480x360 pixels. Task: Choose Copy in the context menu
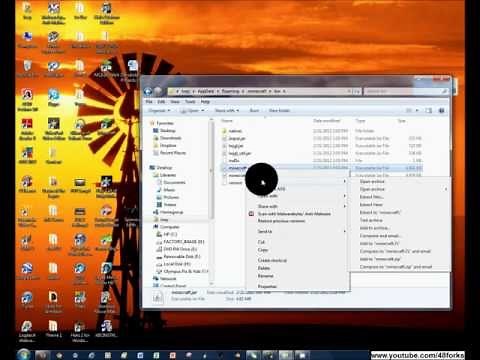coord(263,250)
